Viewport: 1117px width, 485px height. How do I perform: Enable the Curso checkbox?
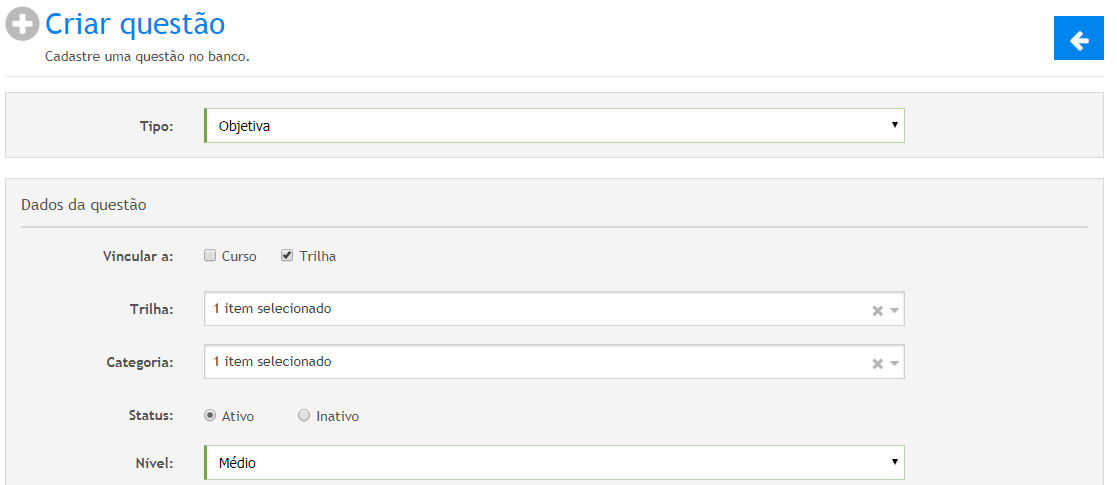click(210, 256)
